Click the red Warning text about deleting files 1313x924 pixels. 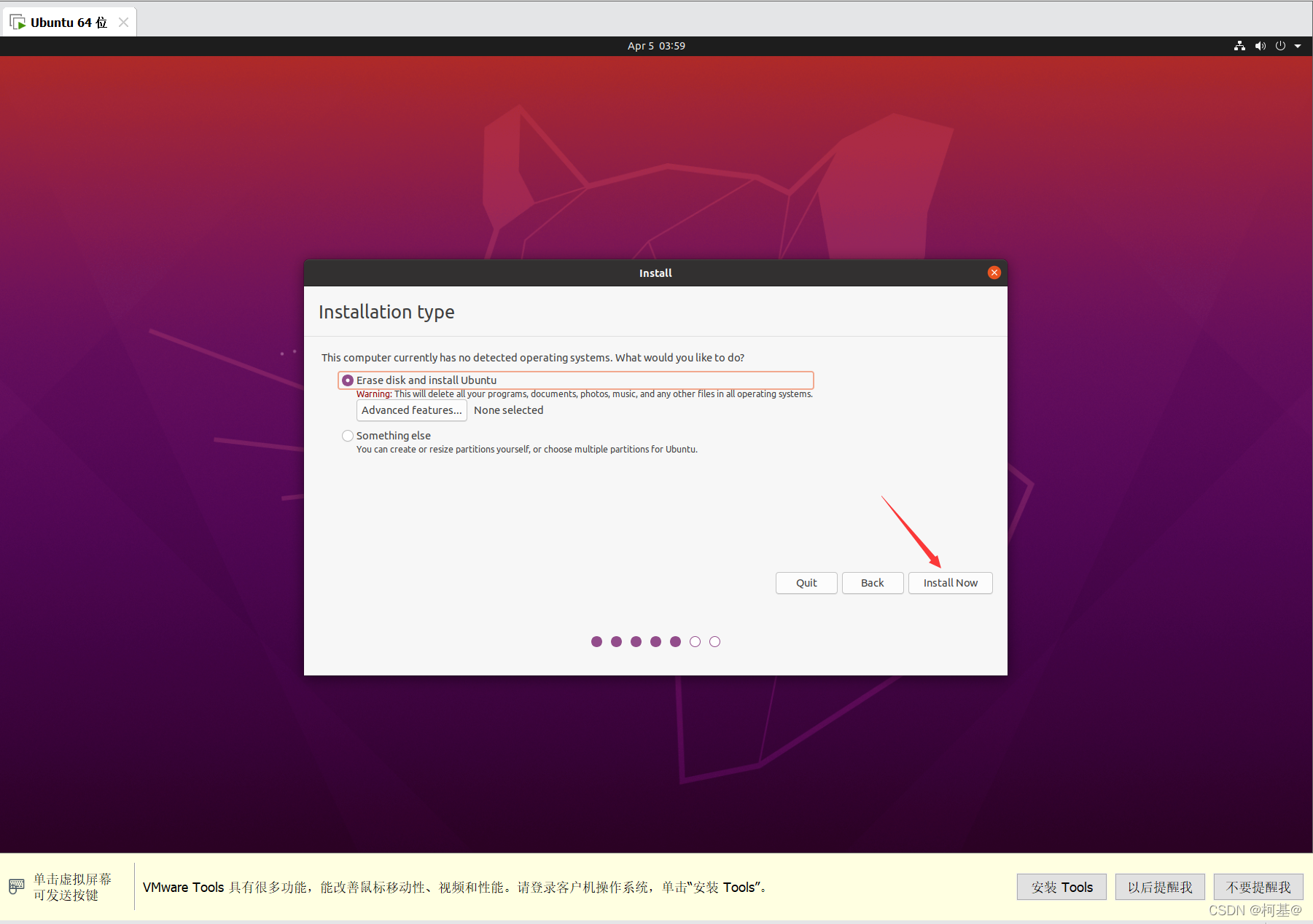point(584,394)
